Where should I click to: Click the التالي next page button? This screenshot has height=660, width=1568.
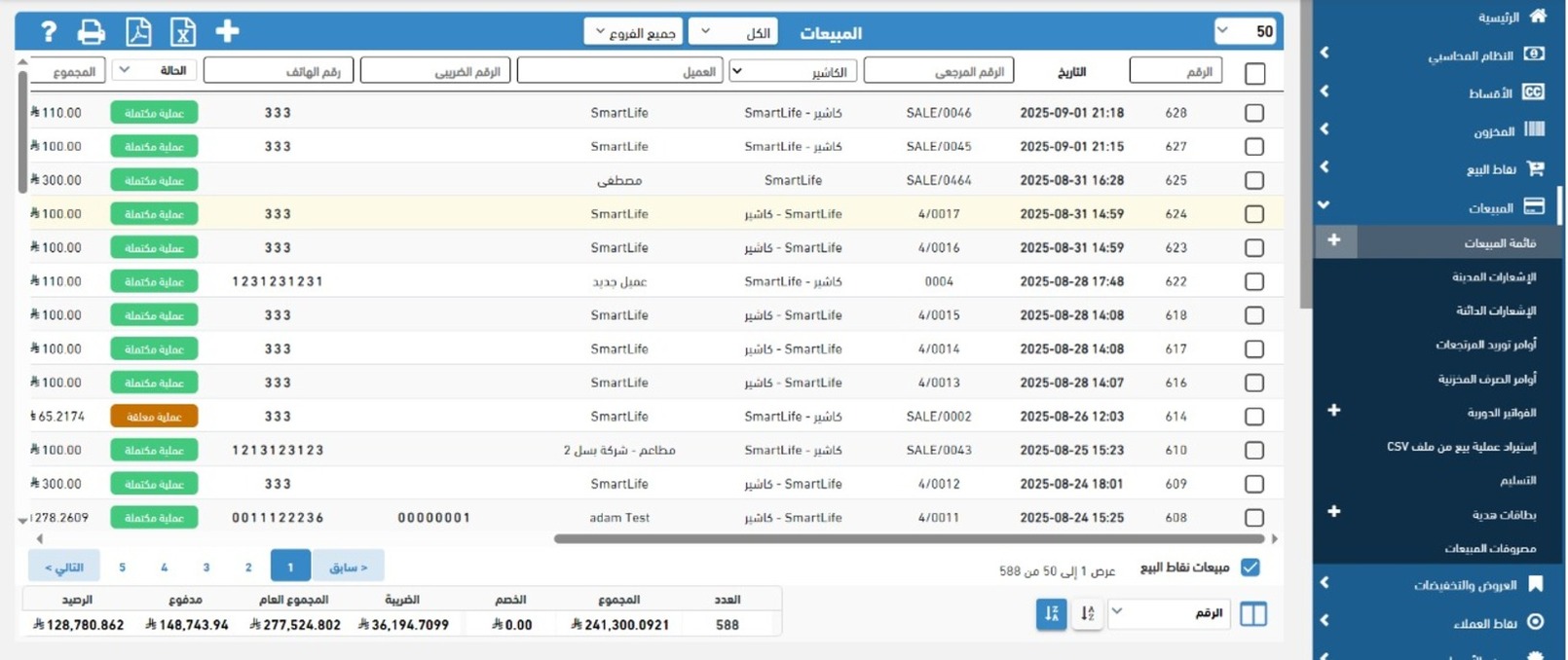click(63, 567)
